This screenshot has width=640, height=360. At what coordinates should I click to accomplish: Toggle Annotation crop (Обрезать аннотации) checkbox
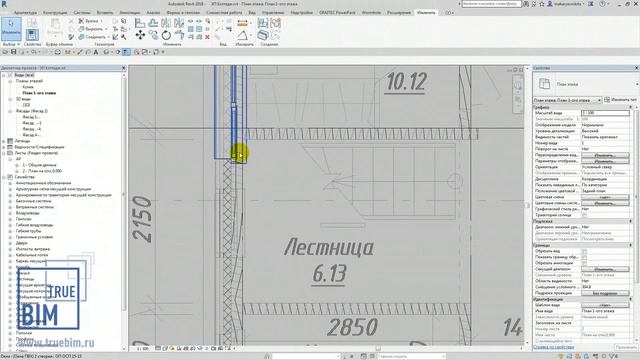[x=584, y=263]
